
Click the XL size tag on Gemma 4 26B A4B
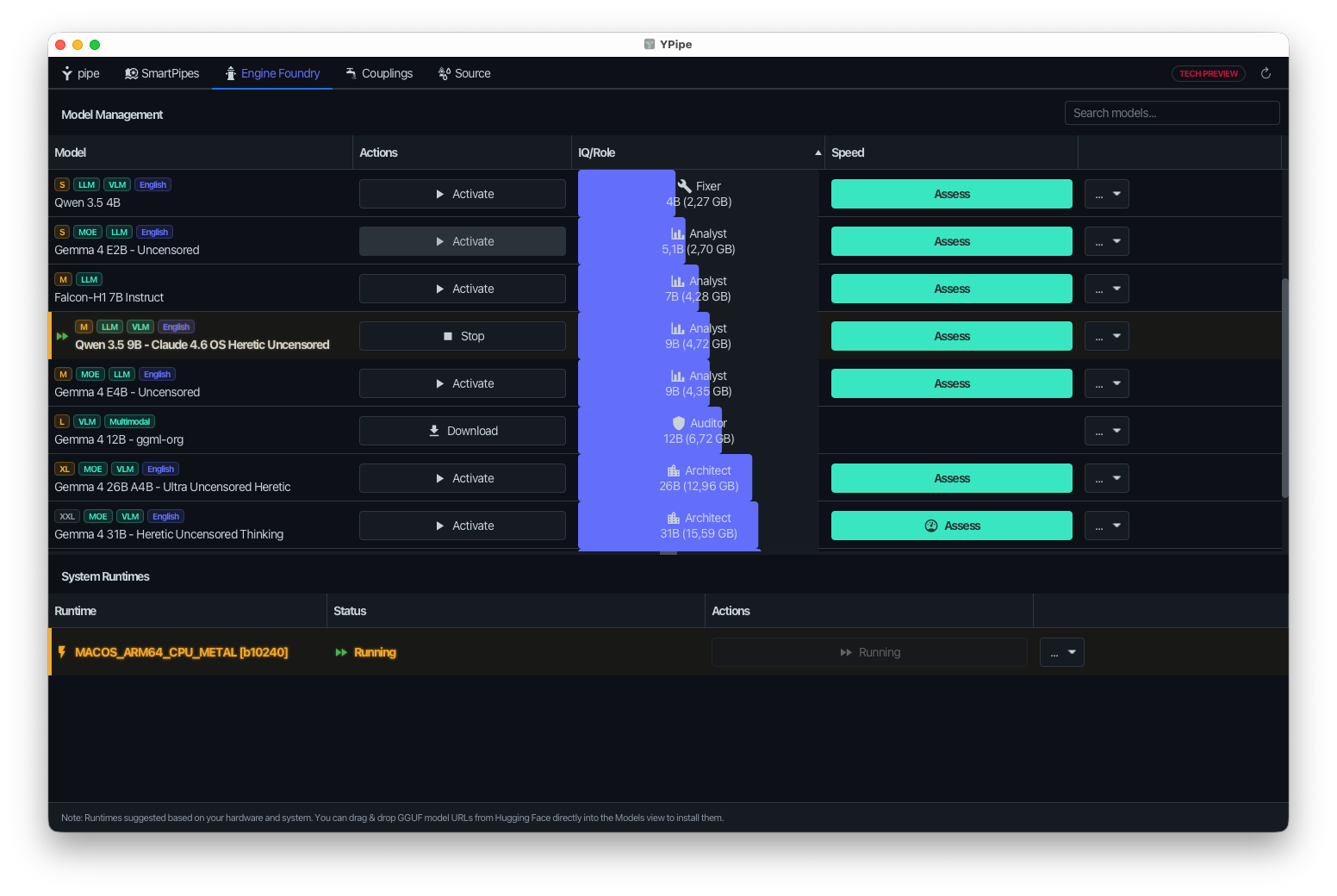(65, 470)
